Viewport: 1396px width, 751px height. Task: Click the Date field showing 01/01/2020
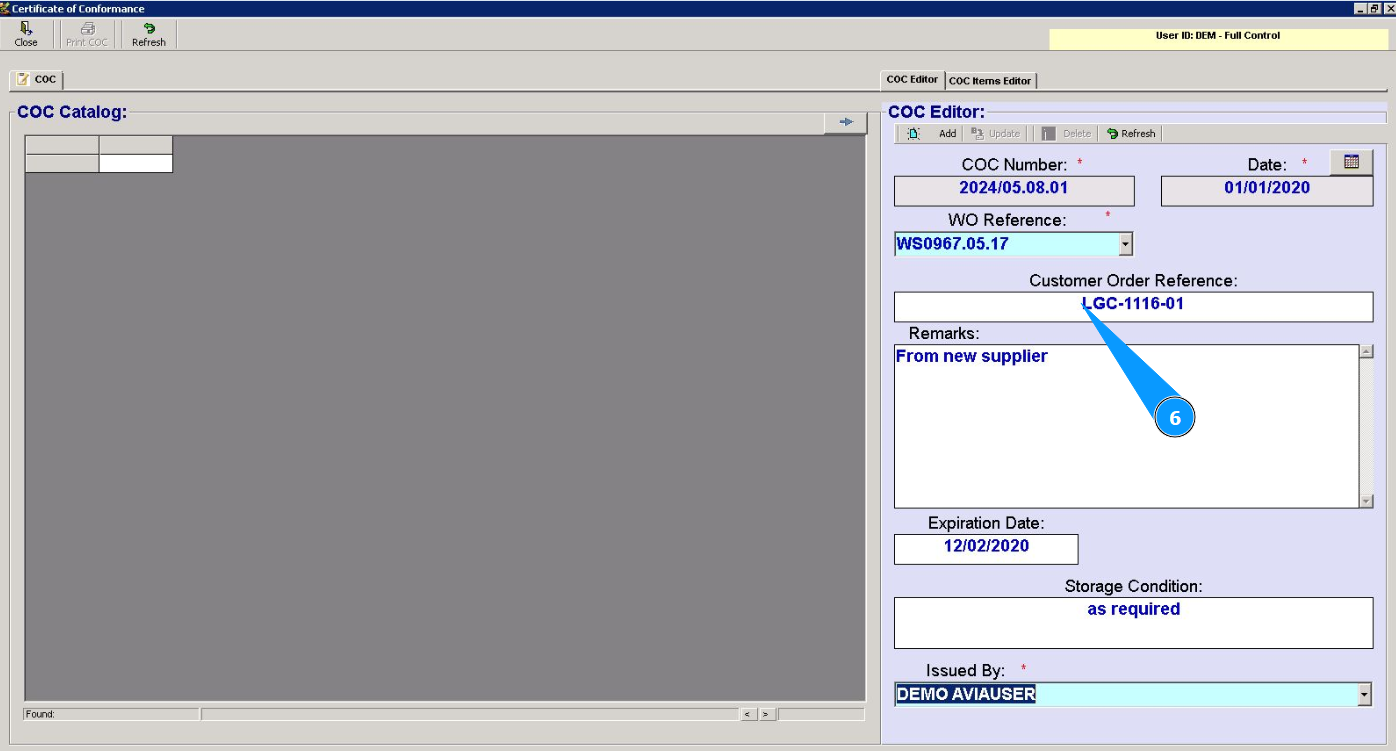tap(1267, 191)
